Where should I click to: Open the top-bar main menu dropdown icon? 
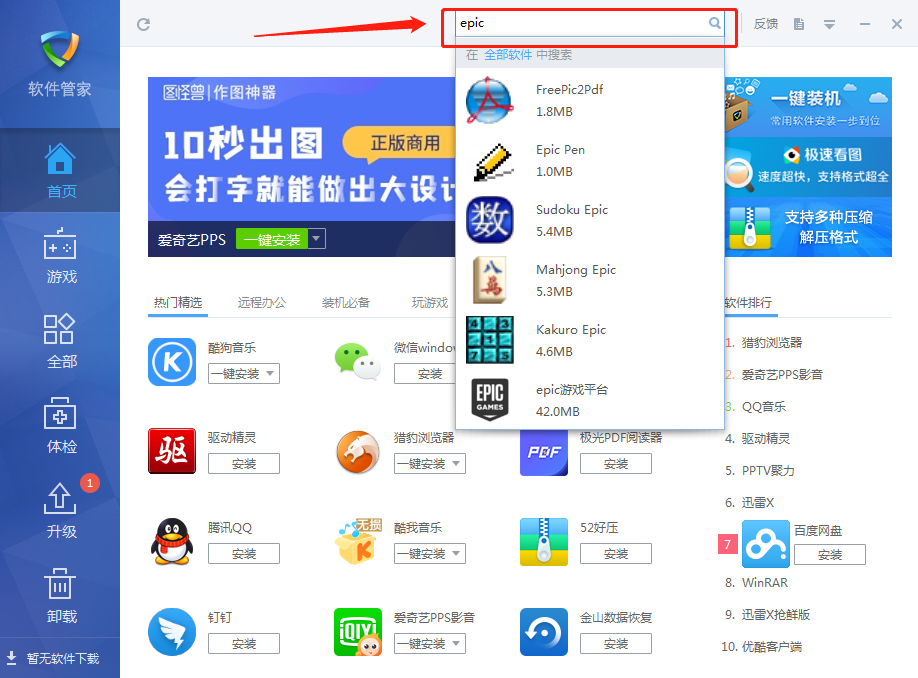point(829,24)
